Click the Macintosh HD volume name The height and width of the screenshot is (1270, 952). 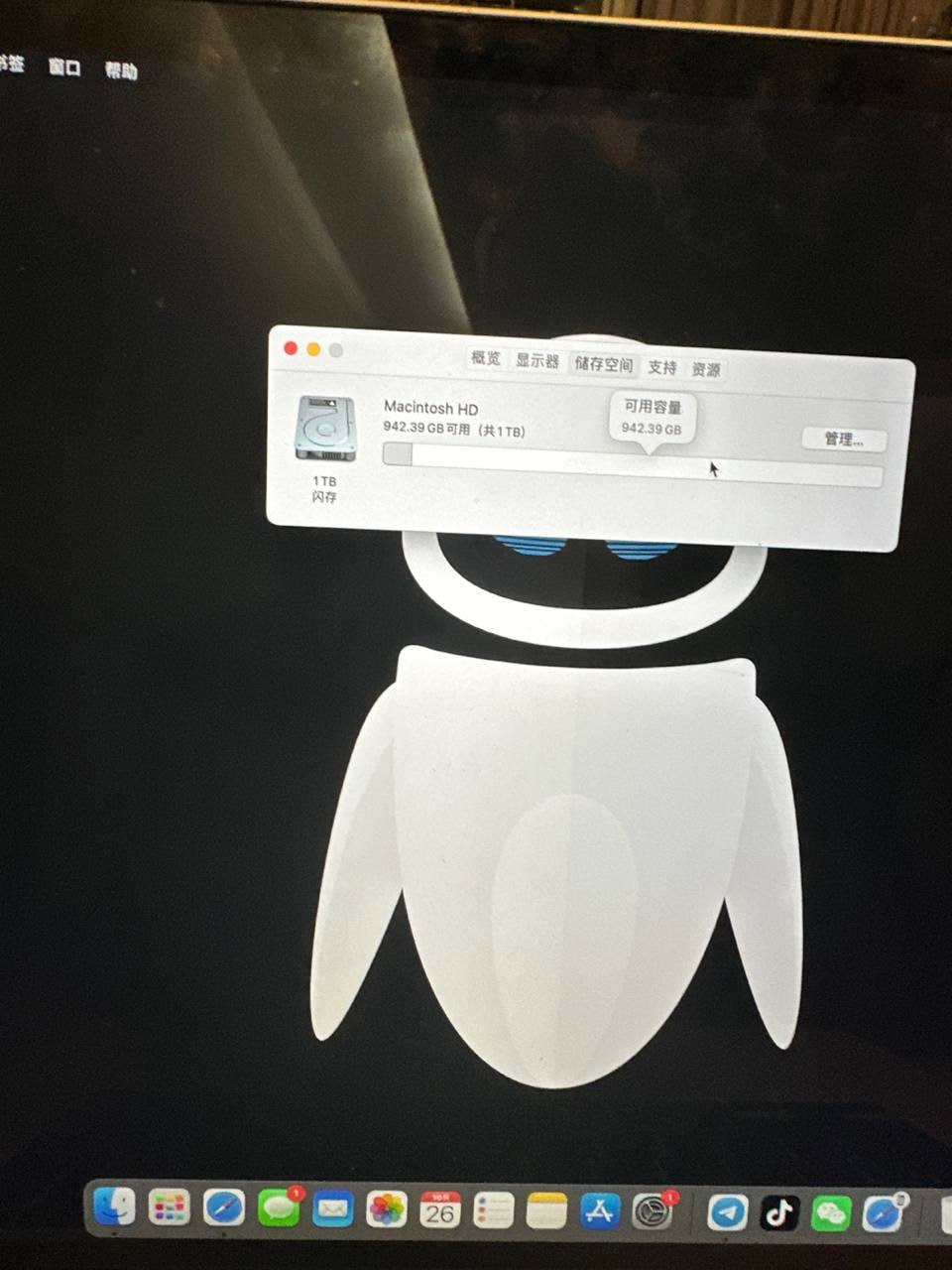point(430,408)
